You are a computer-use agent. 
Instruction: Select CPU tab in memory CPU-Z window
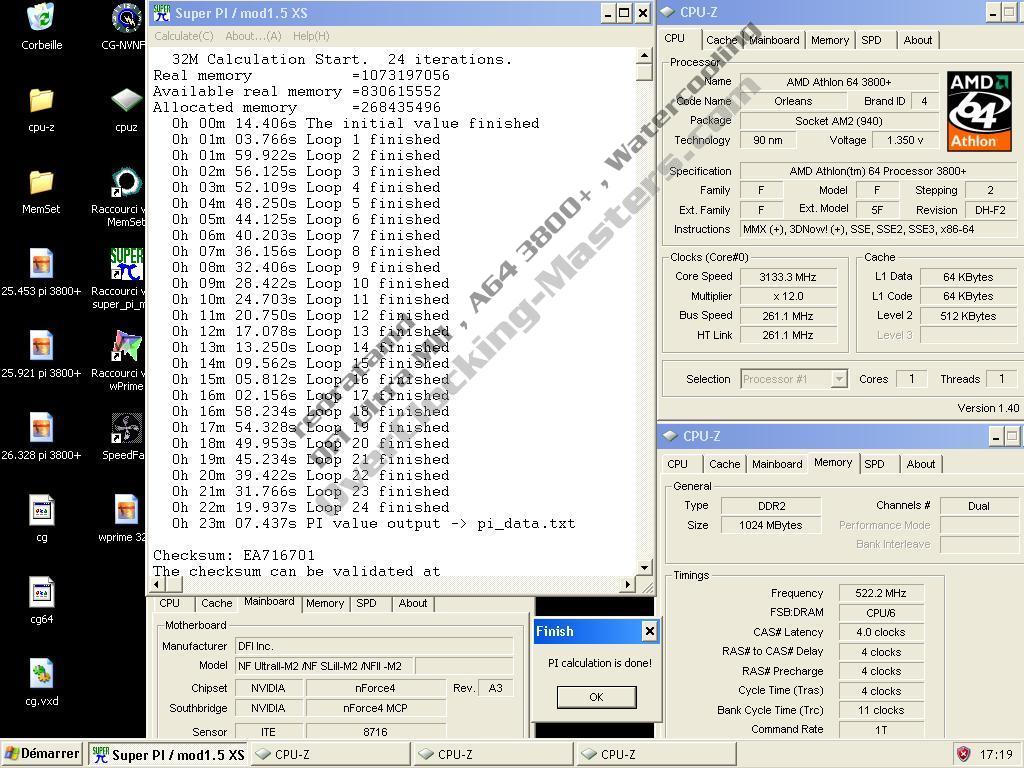coord(677,464)
